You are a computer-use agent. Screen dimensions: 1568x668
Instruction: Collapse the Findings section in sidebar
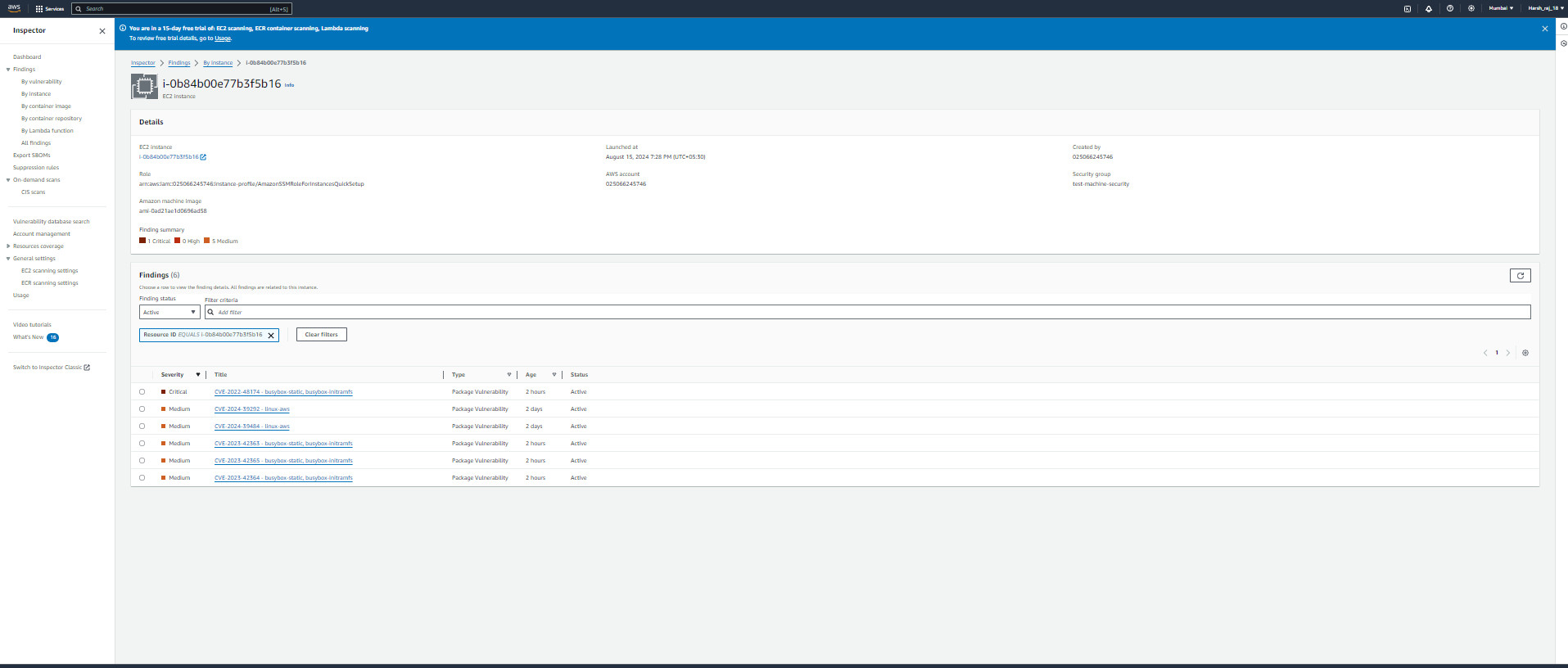[8, 70]
